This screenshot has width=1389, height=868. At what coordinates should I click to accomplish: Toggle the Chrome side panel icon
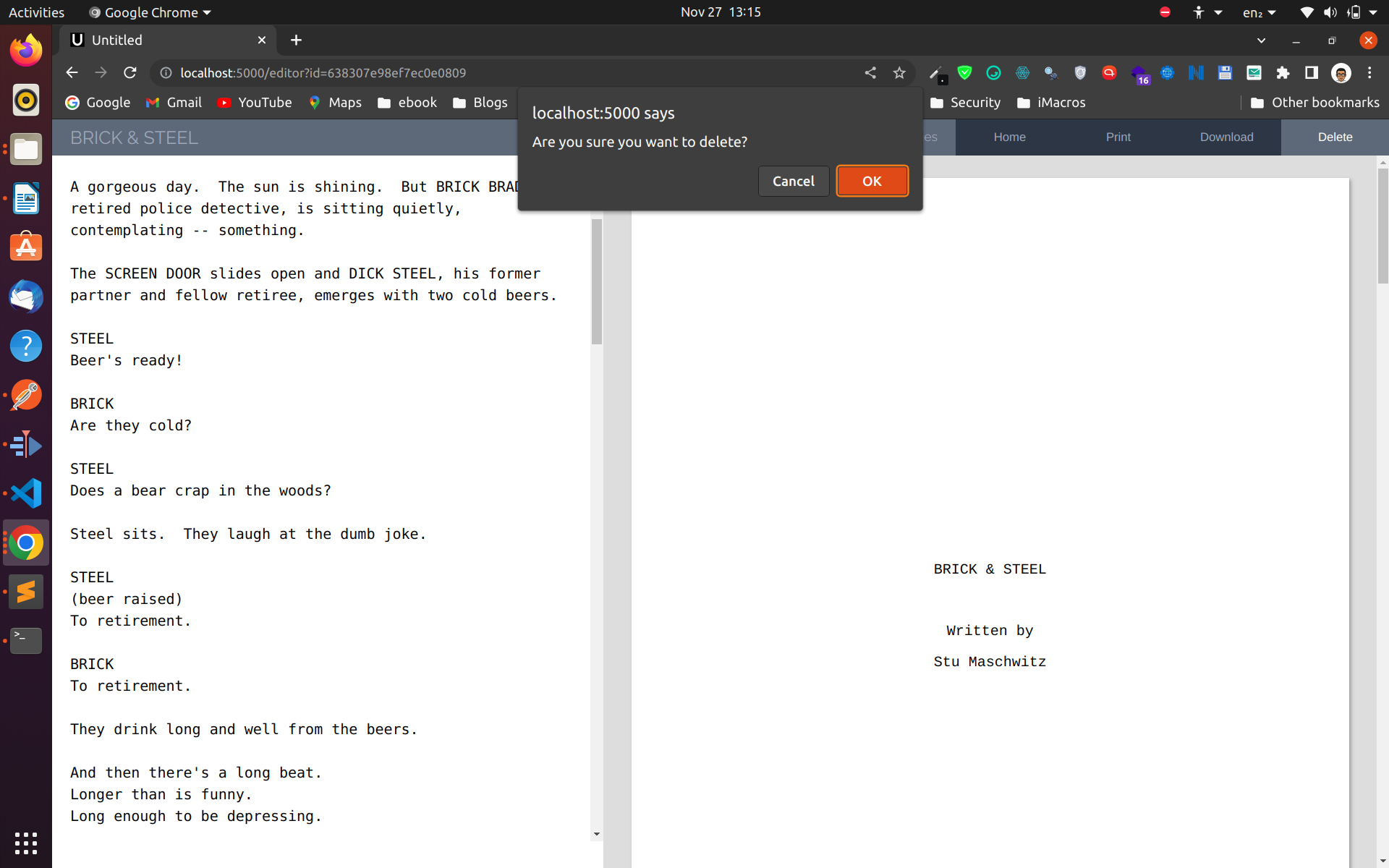1311,72
